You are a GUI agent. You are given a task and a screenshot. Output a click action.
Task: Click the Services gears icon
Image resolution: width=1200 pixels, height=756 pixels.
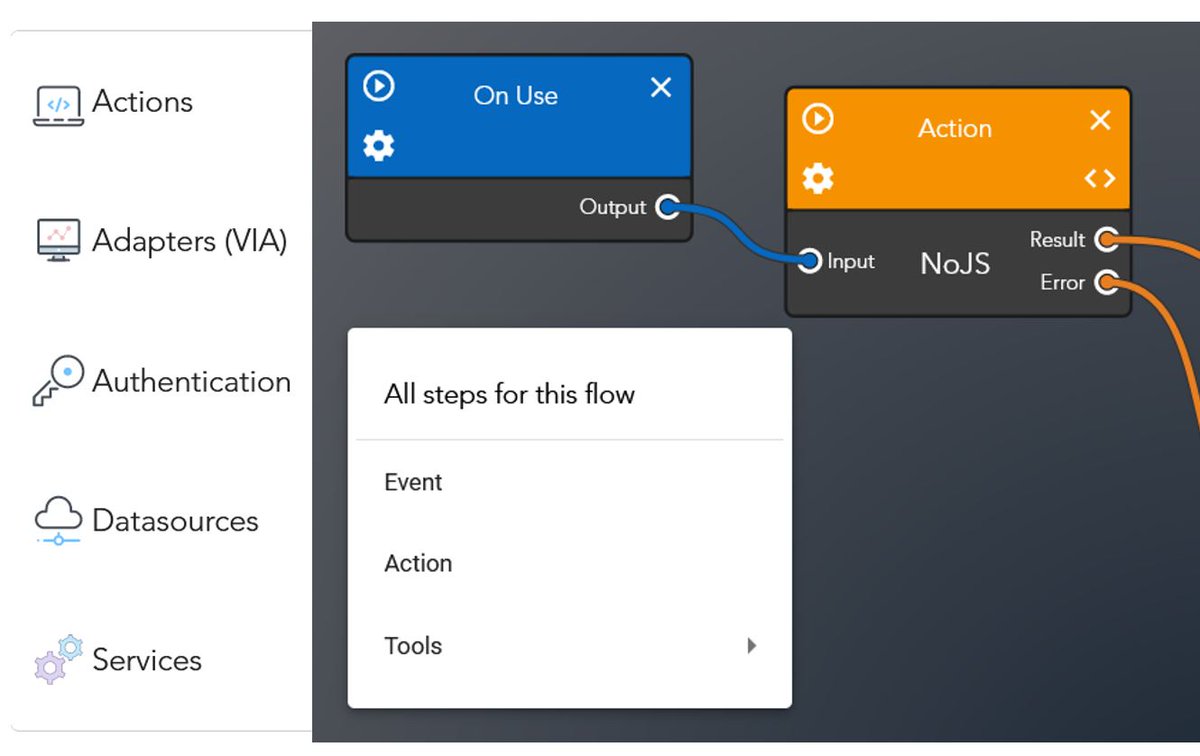click(58, 659)
